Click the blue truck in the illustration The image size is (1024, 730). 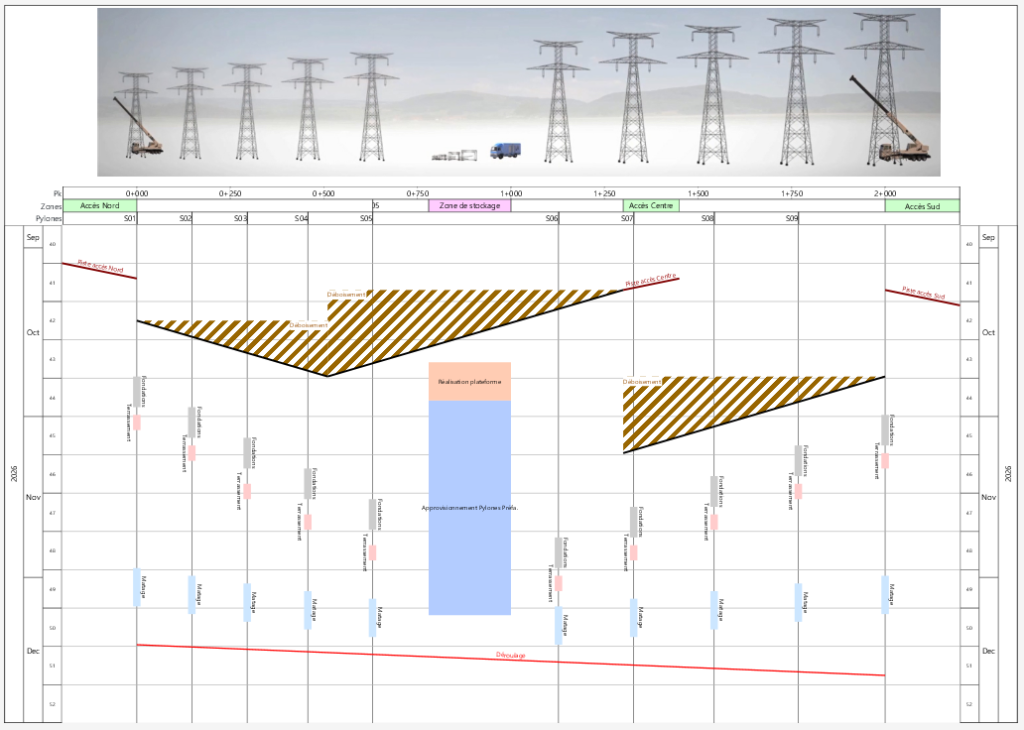tap(505, 151)
